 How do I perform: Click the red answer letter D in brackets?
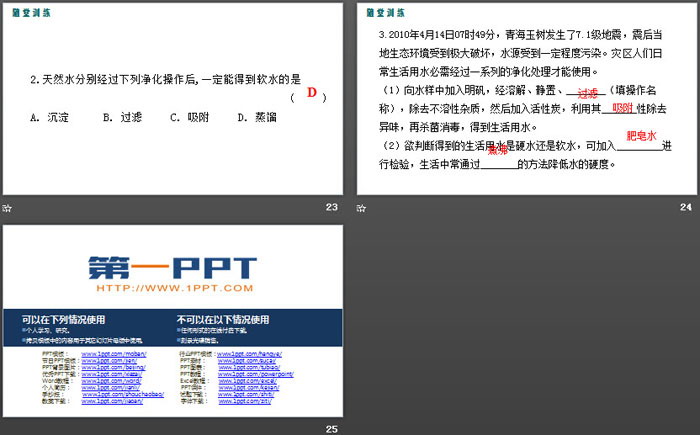click(311, 94)
